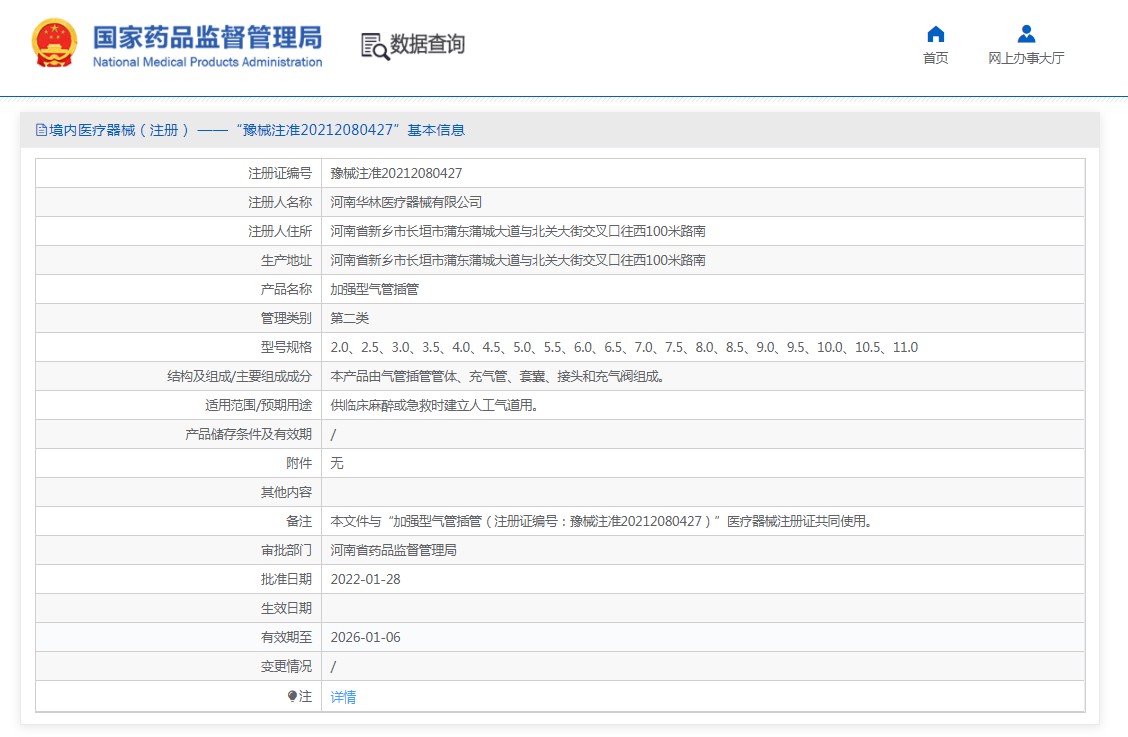Click the national emblem logo
1128x737 pixels.
54,45
